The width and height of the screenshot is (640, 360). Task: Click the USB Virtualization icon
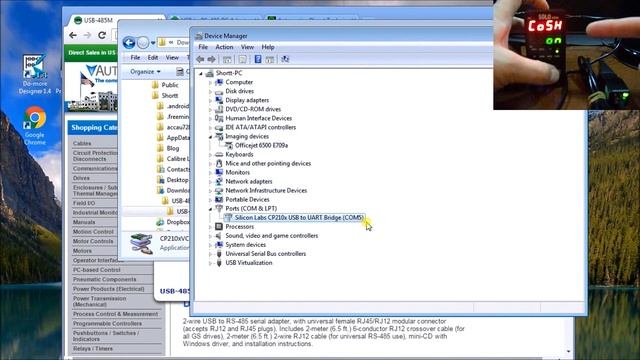[219, 263]
